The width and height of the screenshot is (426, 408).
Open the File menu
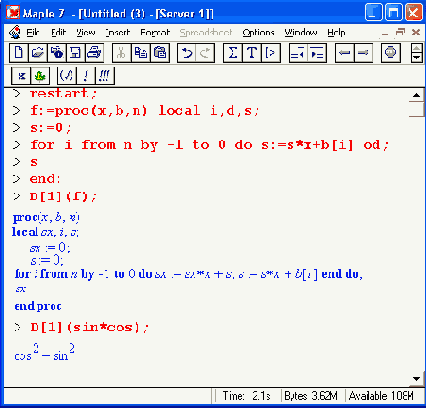tap(32, 32)
